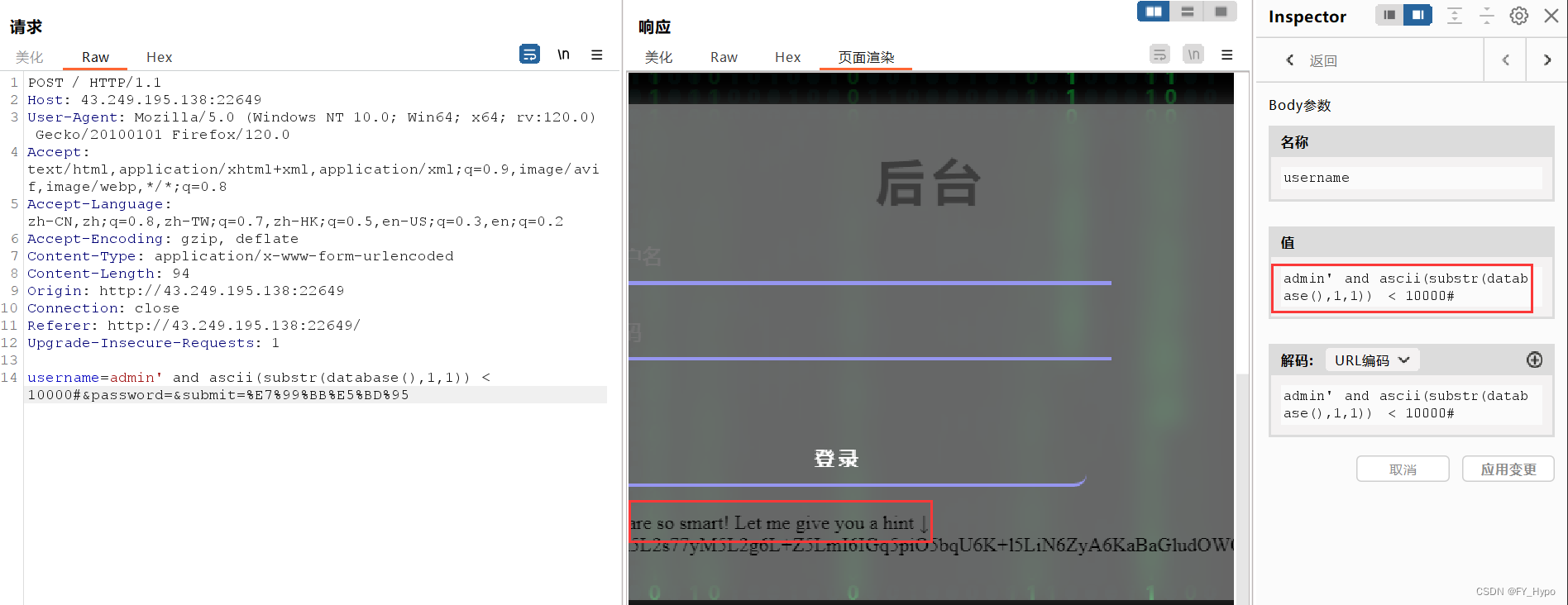The width and height of the screenshot is (1568, 605).
Task: Close the Inspector panel
Action: pyautogui.click(x=1551, y=16)
